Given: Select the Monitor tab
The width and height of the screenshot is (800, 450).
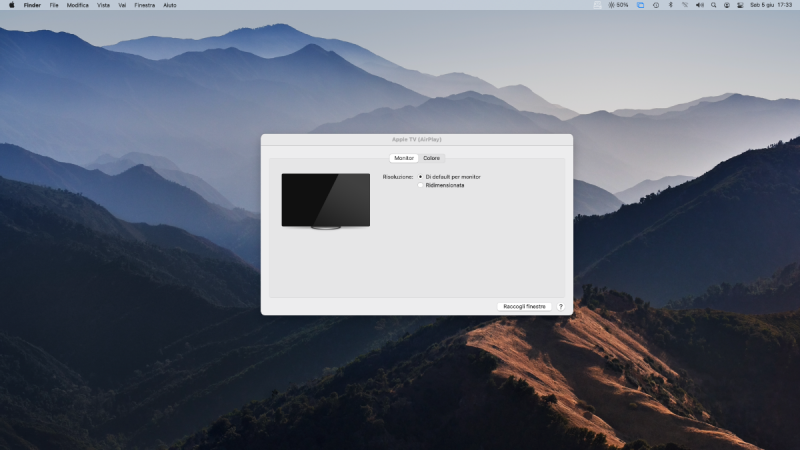Looking at the screenshot, I should [x=404, y=158].
